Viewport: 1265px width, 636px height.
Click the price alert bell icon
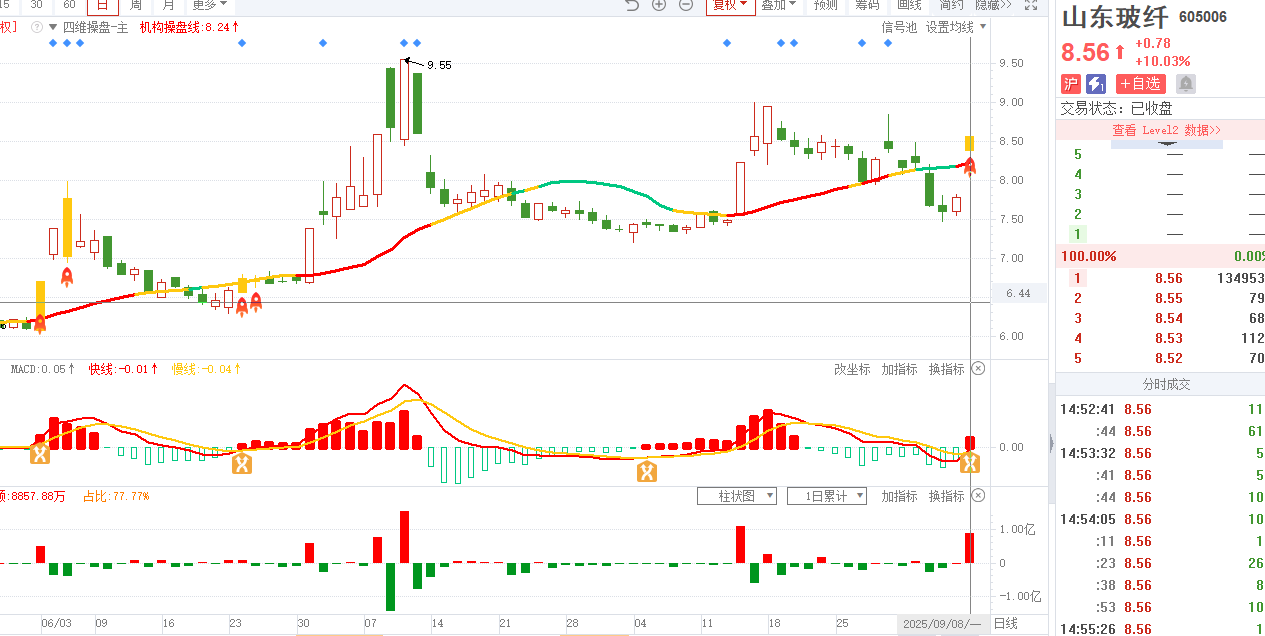point(1185,84)
